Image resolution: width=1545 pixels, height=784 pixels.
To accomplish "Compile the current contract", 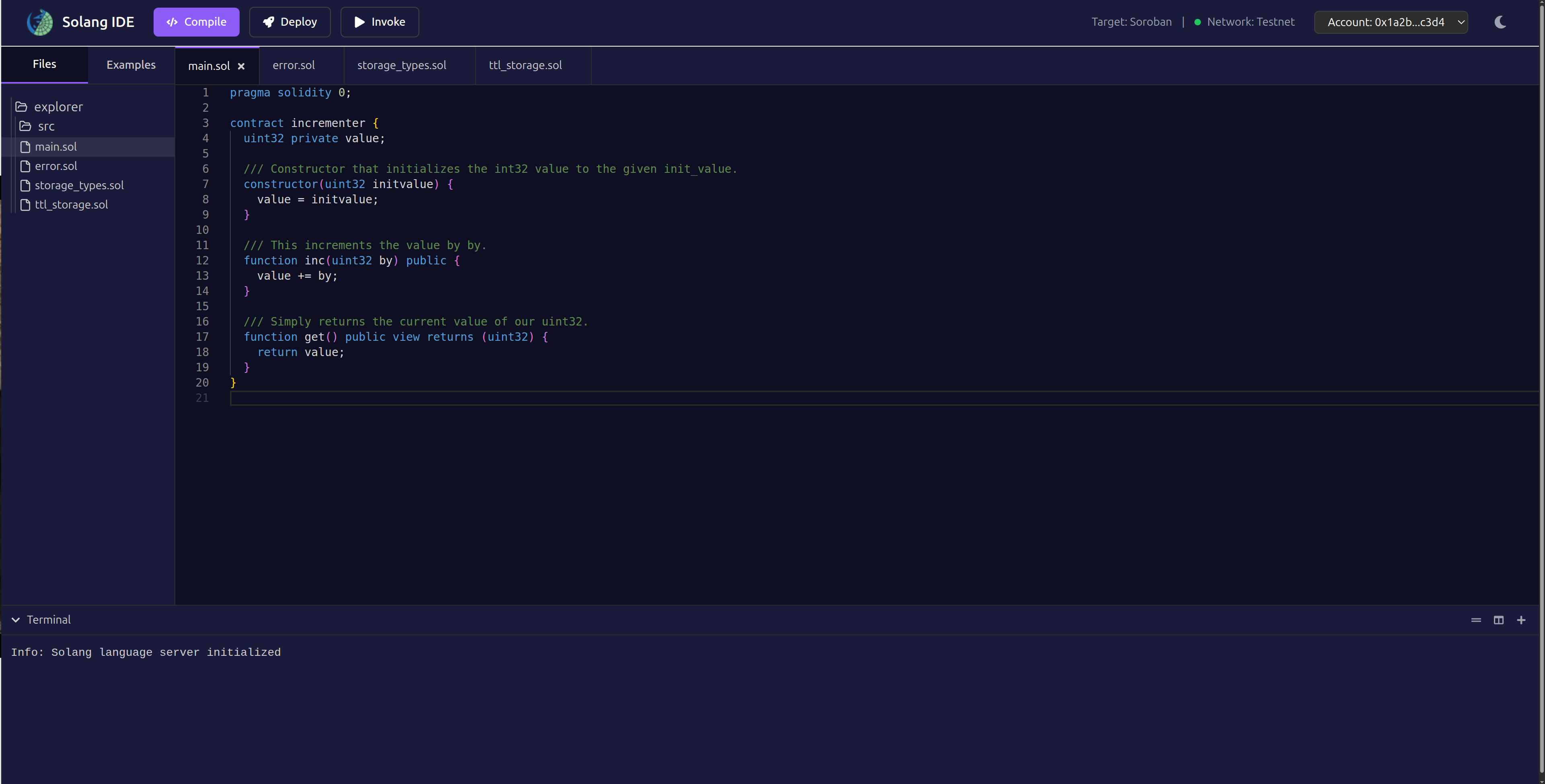I will click(x=196, y=22).
